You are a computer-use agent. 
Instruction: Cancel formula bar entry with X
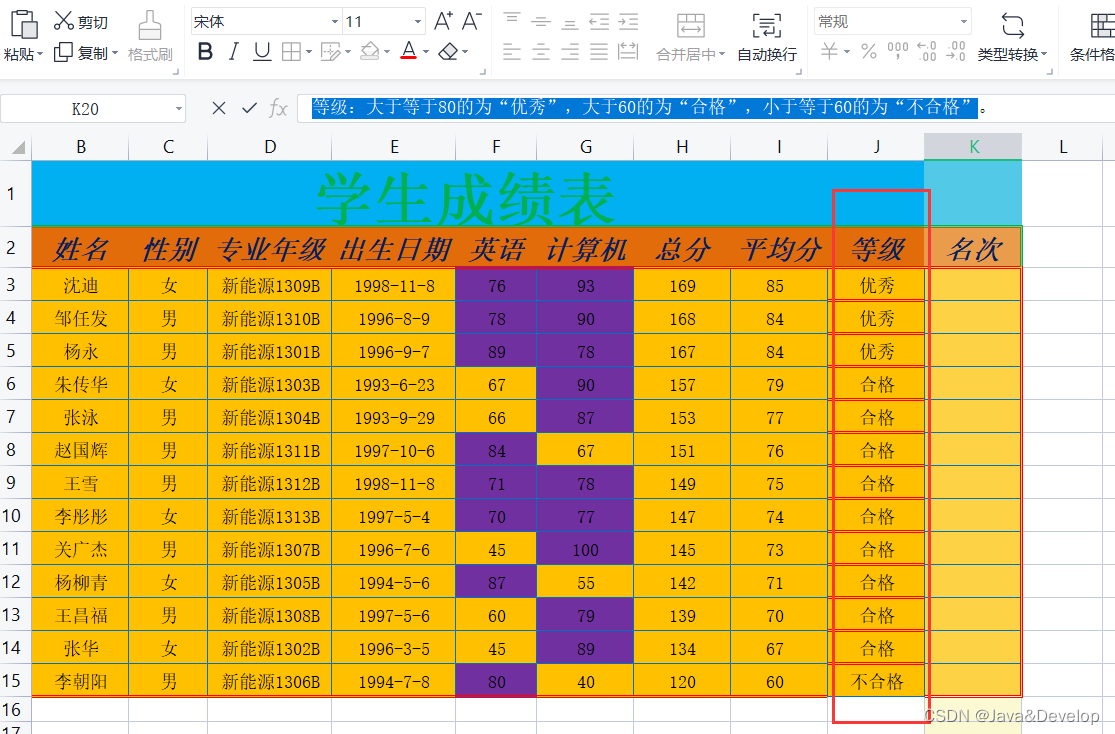218,108
